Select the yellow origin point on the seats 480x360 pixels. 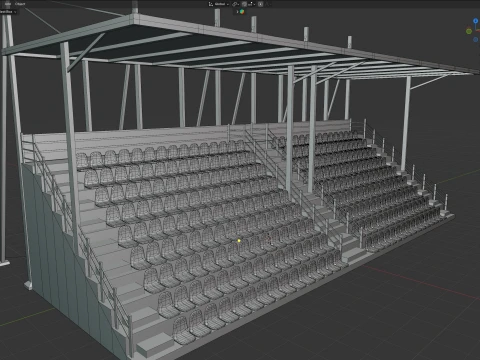tap(239, 240)
